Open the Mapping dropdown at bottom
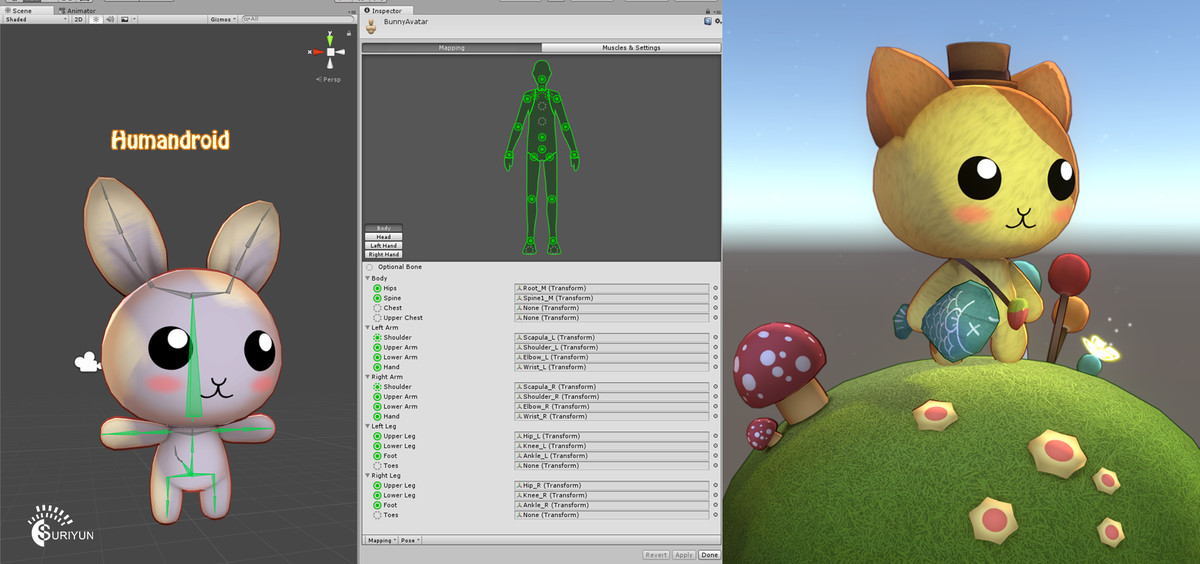The image size is (1200, 564). (x=380, y=540)
